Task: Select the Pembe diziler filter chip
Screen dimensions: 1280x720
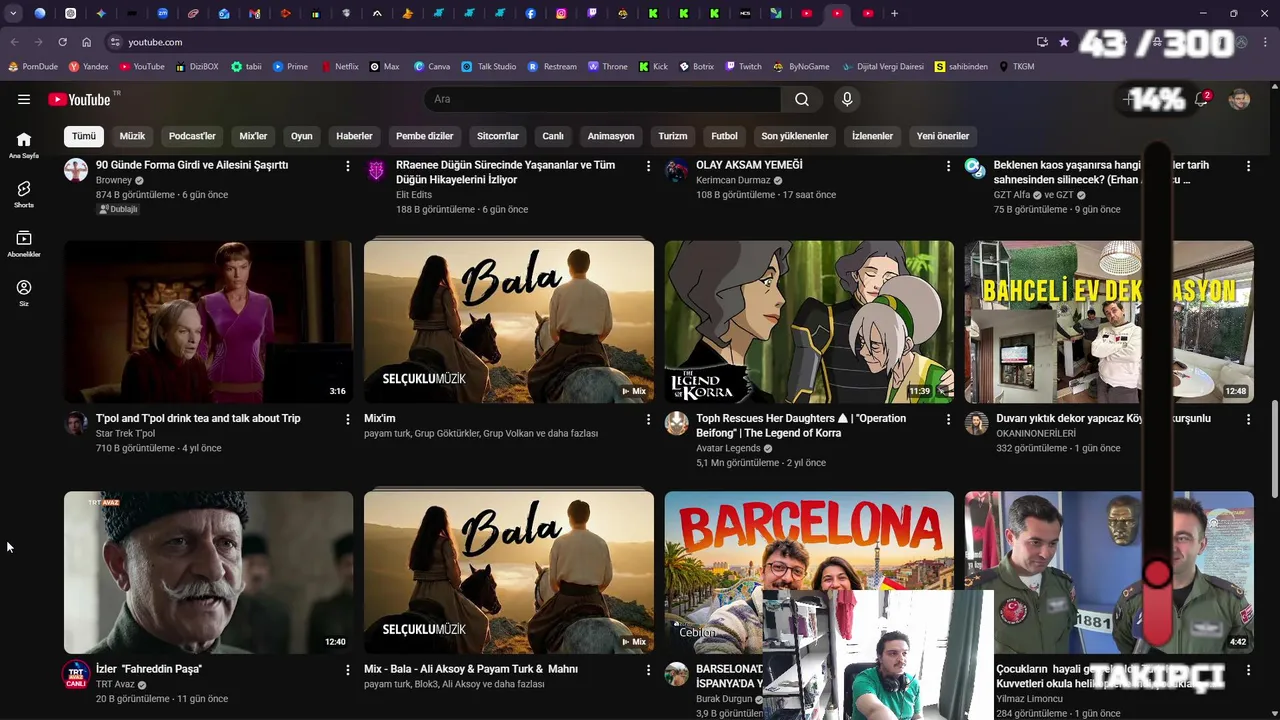Action: (425, 136)
